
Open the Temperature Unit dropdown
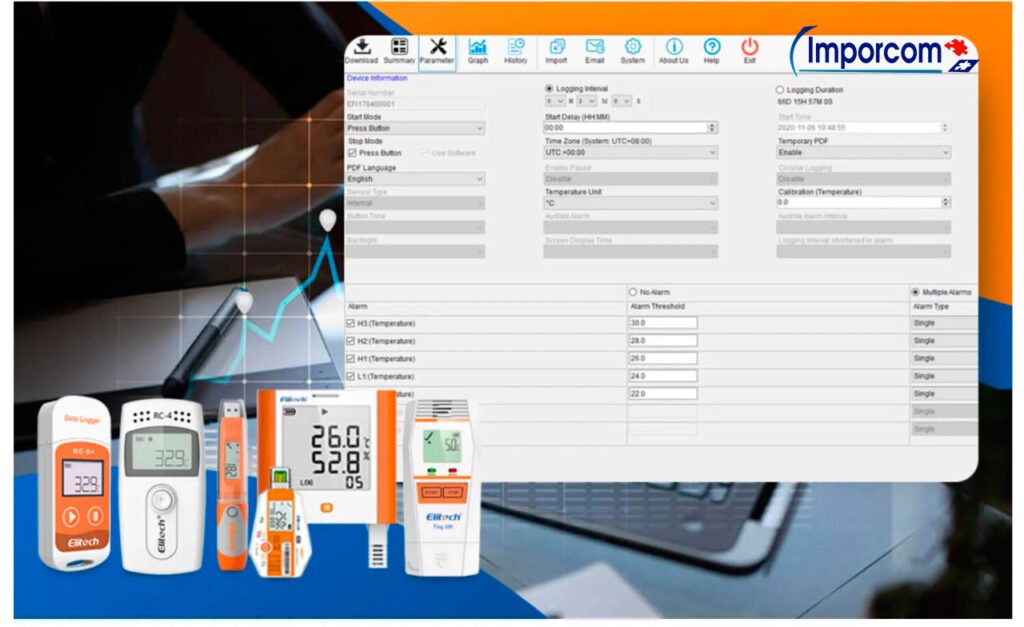coord(631,203)
